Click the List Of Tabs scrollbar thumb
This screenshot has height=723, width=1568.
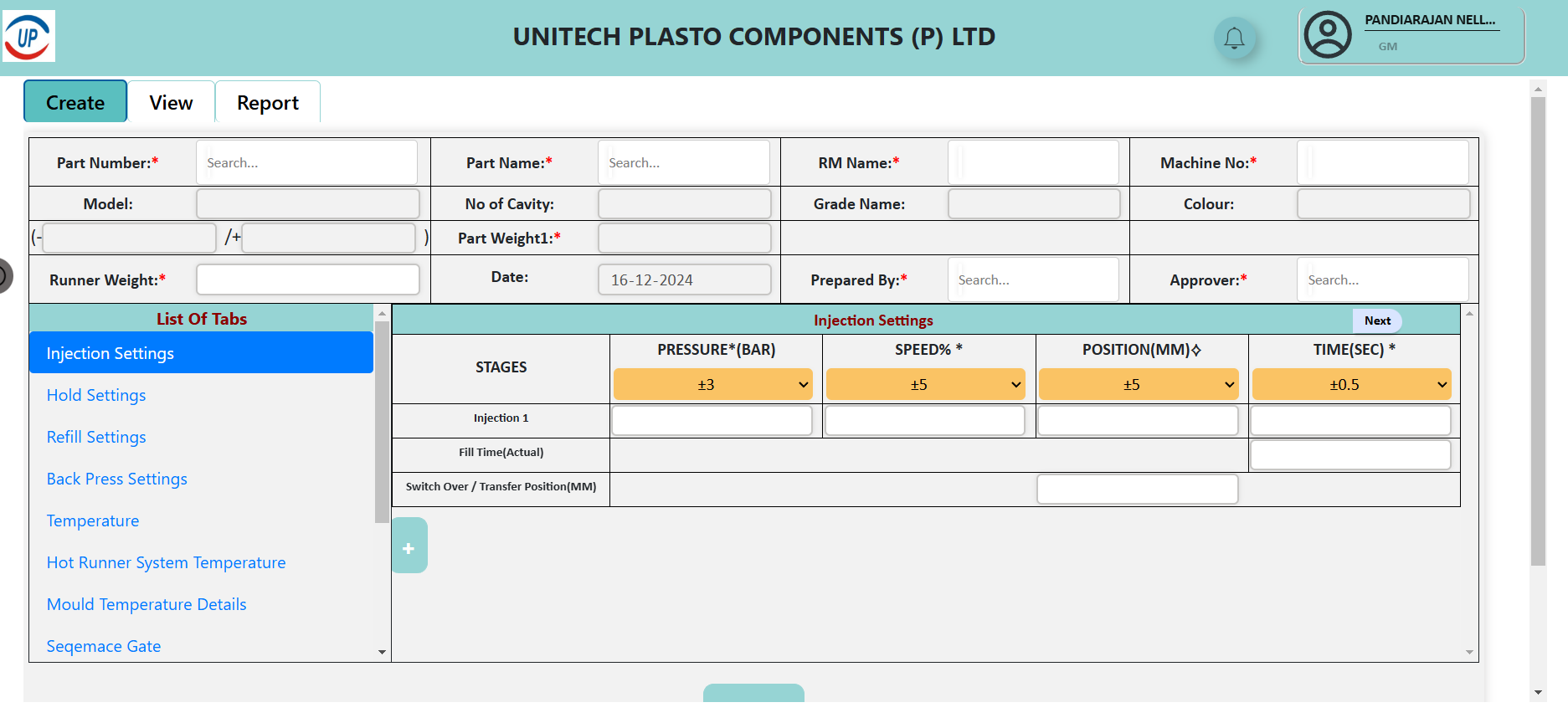[382, 422]
